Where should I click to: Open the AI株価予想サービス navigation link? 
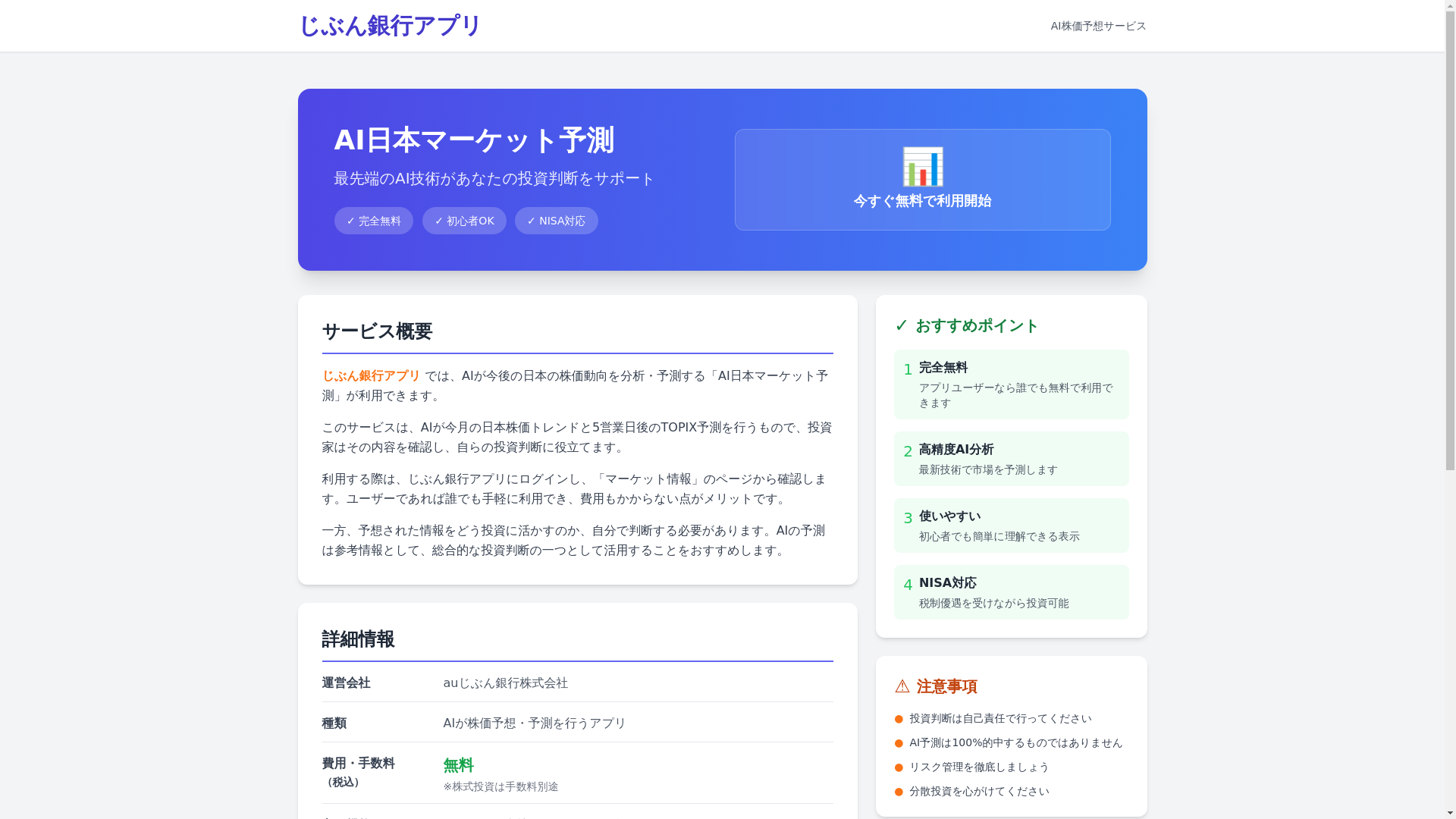(1098, 26)
